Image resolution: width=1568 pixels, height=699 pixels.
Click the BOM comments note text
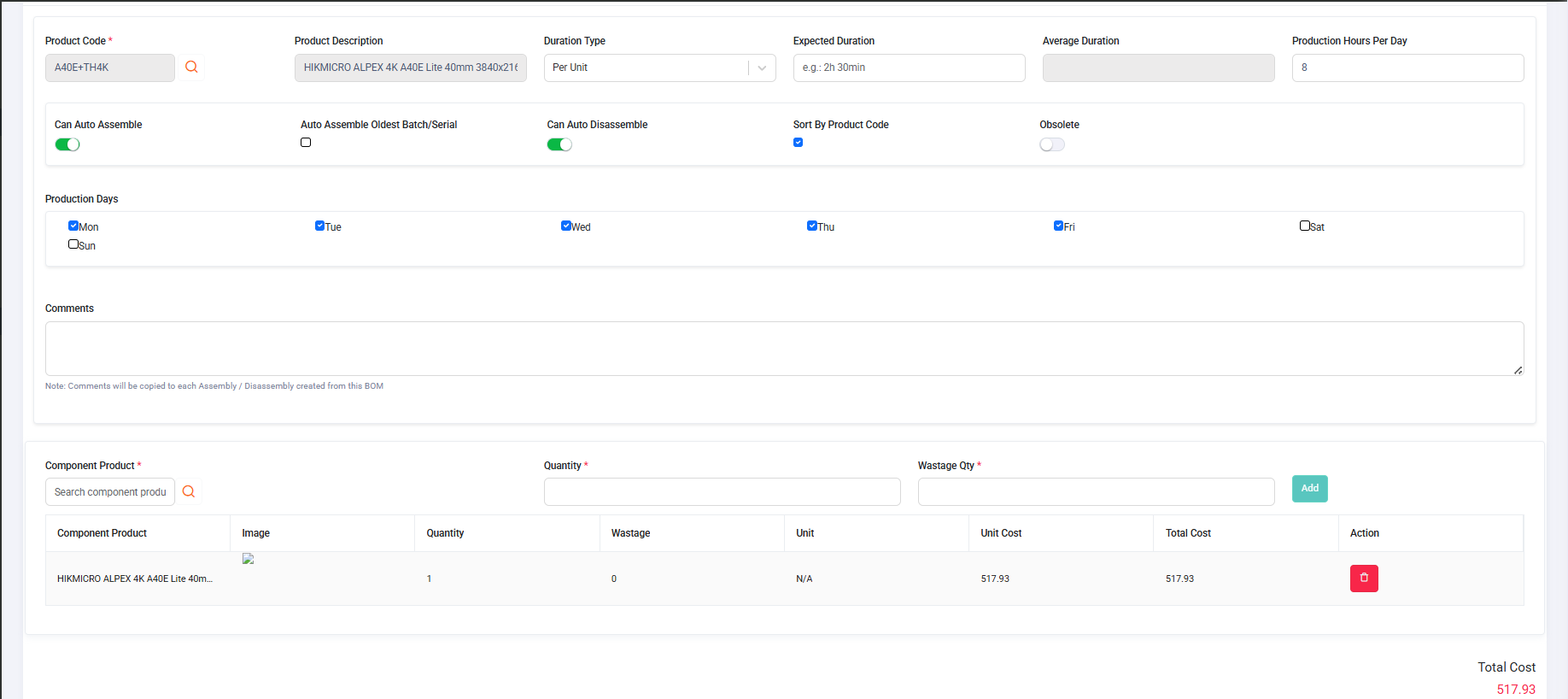coord(214,386)
